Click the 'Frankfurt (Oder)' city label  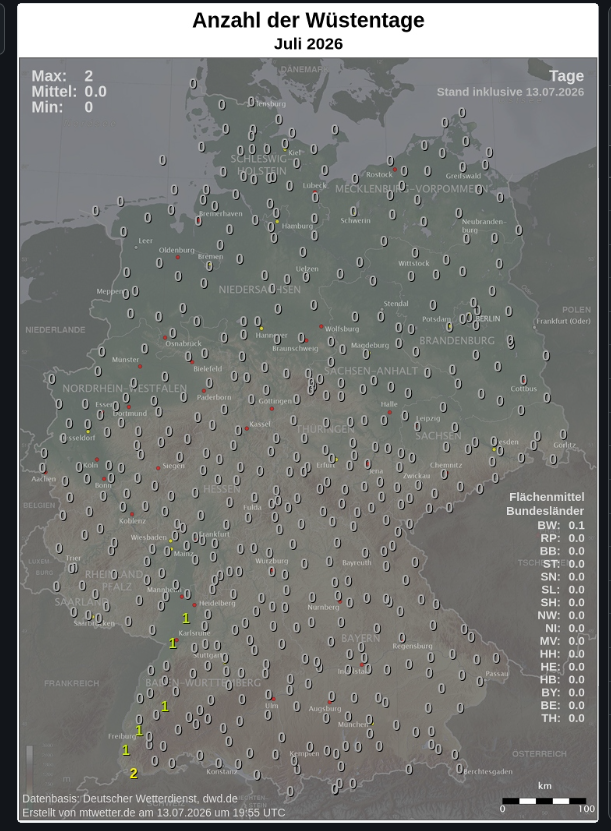point(563,321)
